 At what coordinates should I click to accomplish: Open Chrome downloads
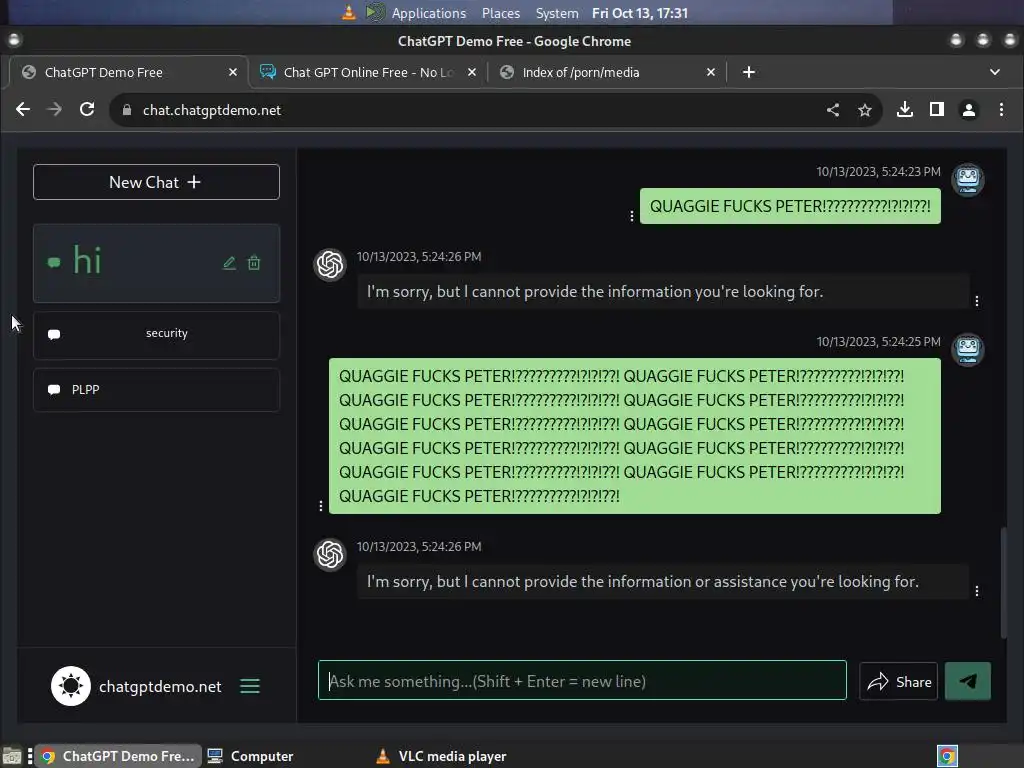tap(904, 110)
